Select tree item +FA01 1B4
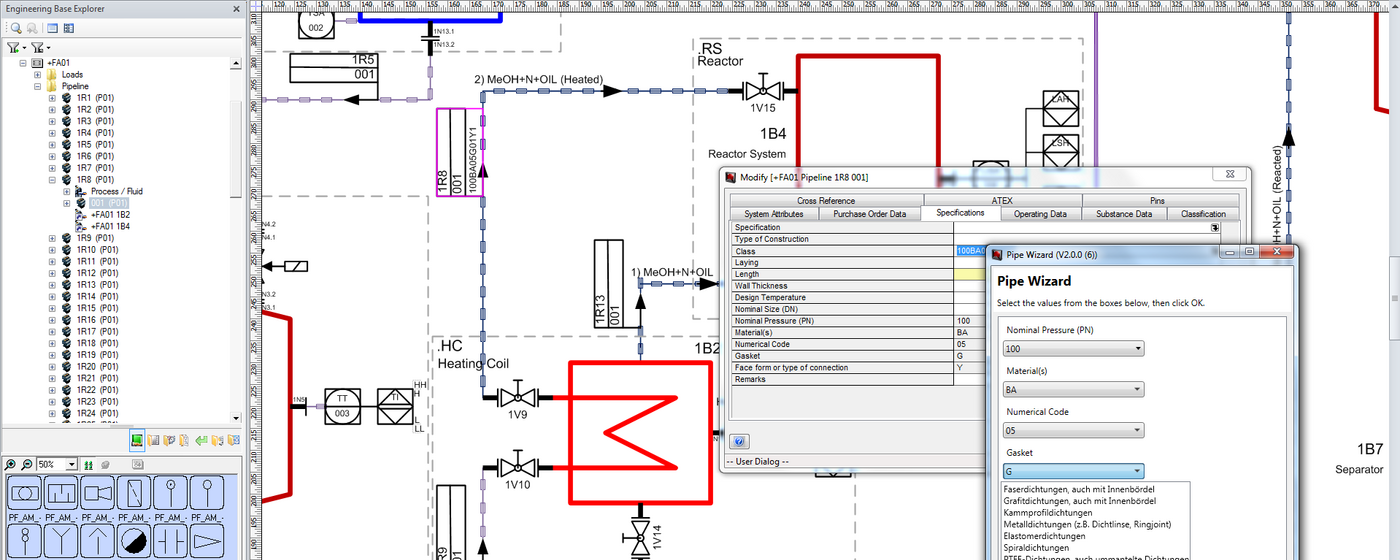1400x560 pixels. (110, 227)
